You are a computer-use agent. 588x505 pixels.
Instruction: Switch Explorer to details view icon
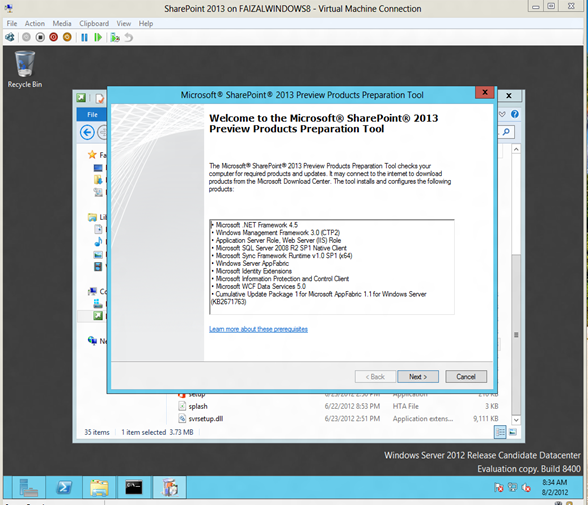click(501, 432)
